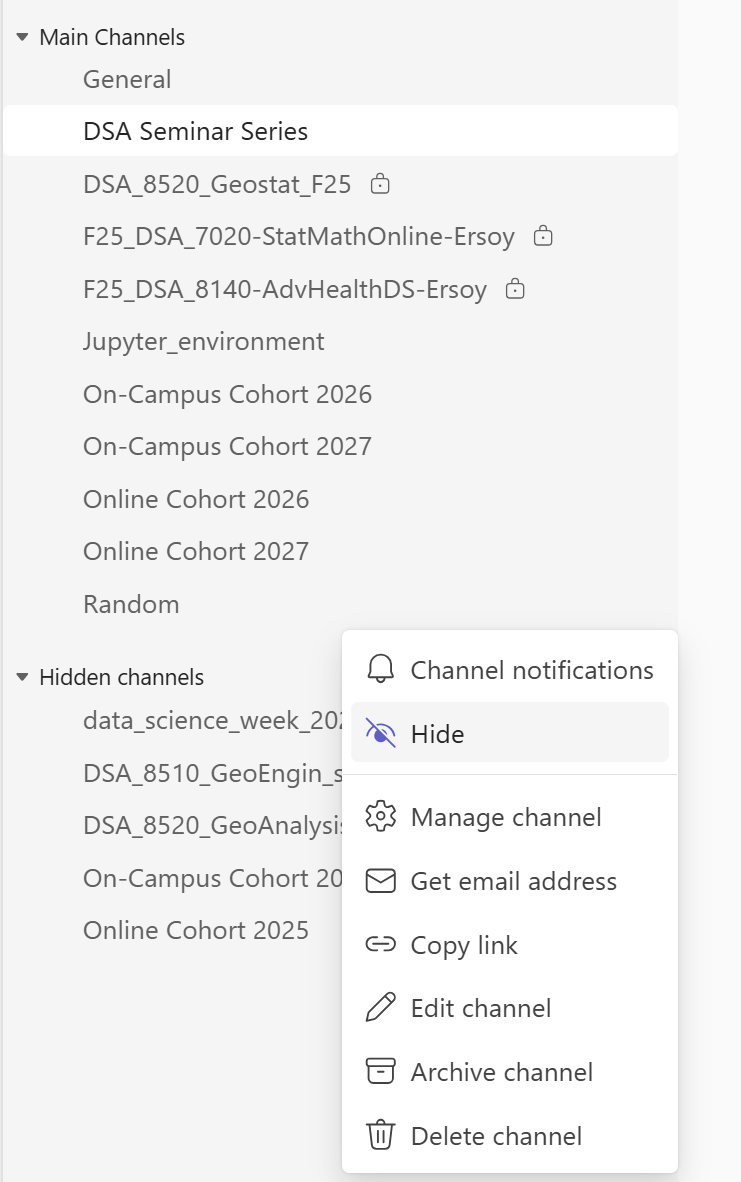Image resolution: width=741 pixels, height=1182 pixels.
Task: Click lock icon beside F25_DSA_8140-AdvHealthDS-Ersoy
Action: coord(515,289)
